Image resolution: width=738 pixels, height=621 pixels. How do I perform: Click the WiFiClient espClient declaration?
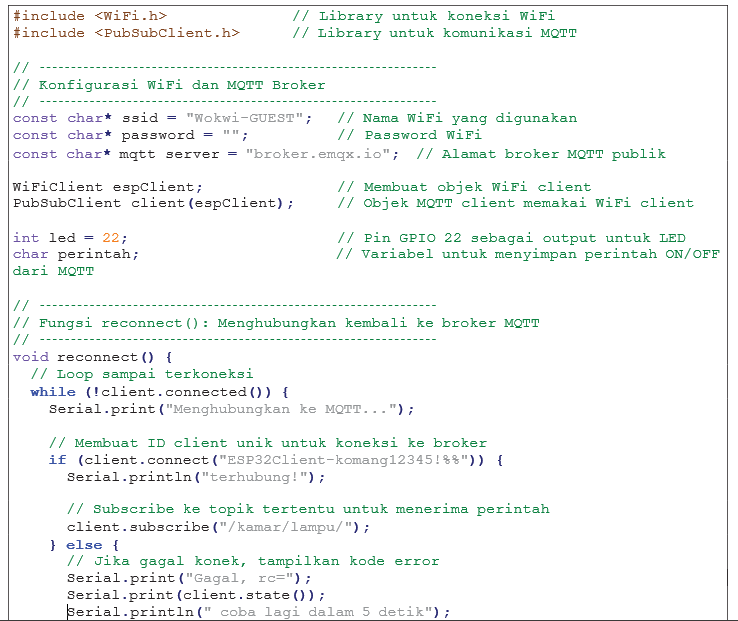tap(107, 187)
